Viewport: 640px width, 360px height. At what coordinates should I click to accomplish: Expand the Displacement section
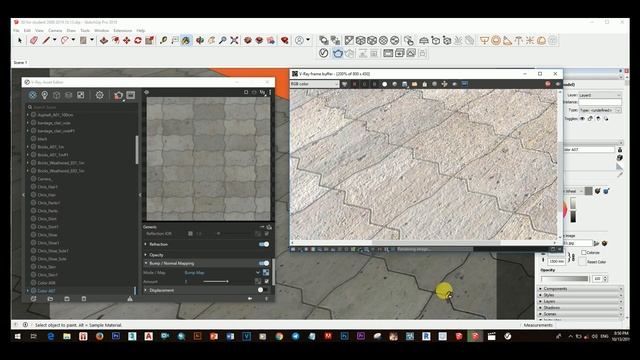click(x=146, y=290)
